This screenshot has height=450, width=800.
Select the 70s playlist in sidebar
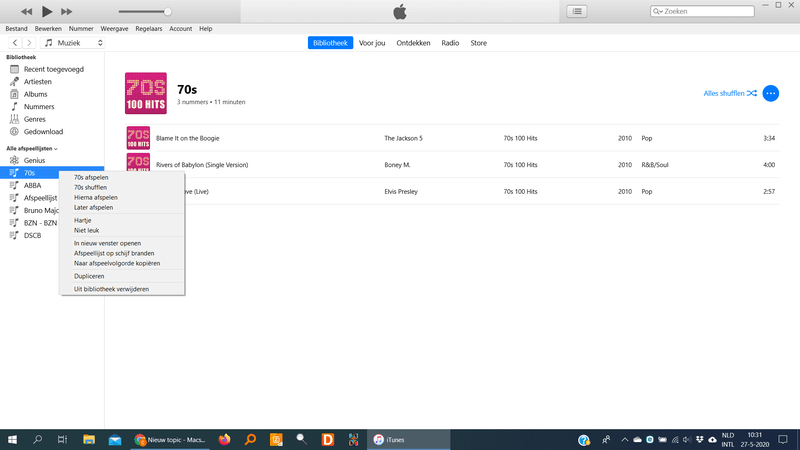(52, 173)
